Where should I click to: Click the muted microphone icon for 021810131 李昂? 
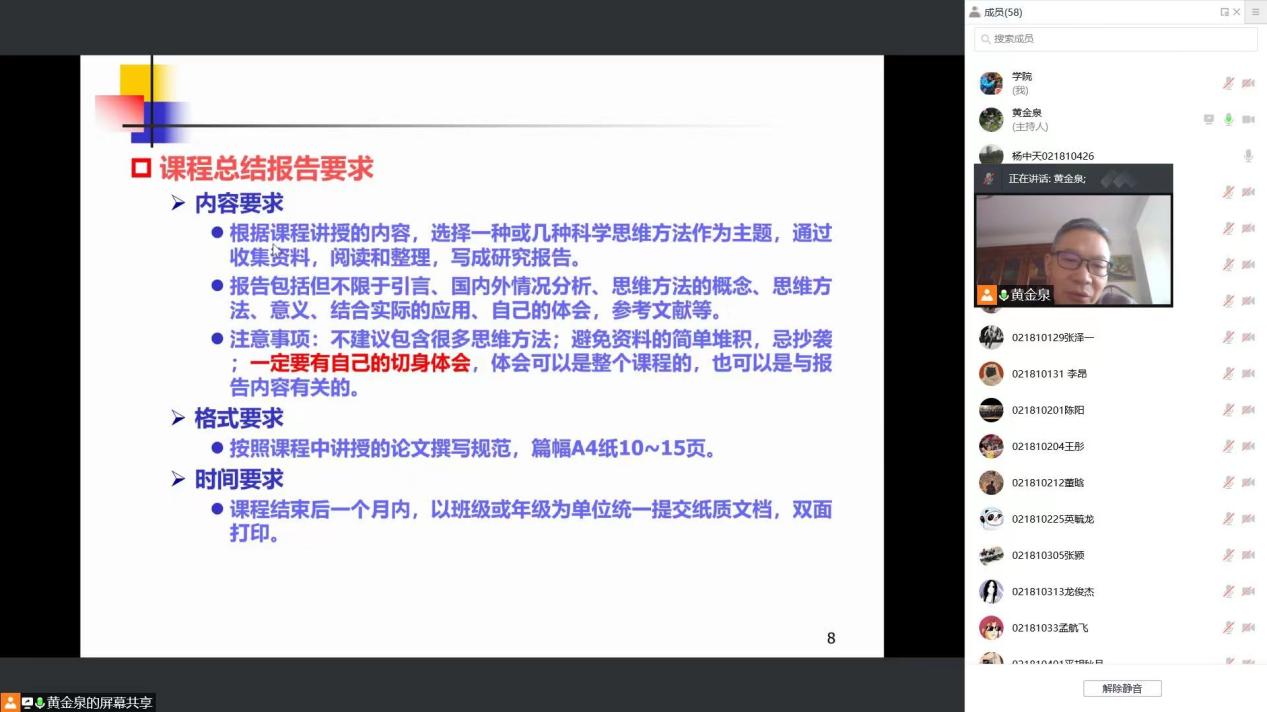click(x=1228, y=373)
